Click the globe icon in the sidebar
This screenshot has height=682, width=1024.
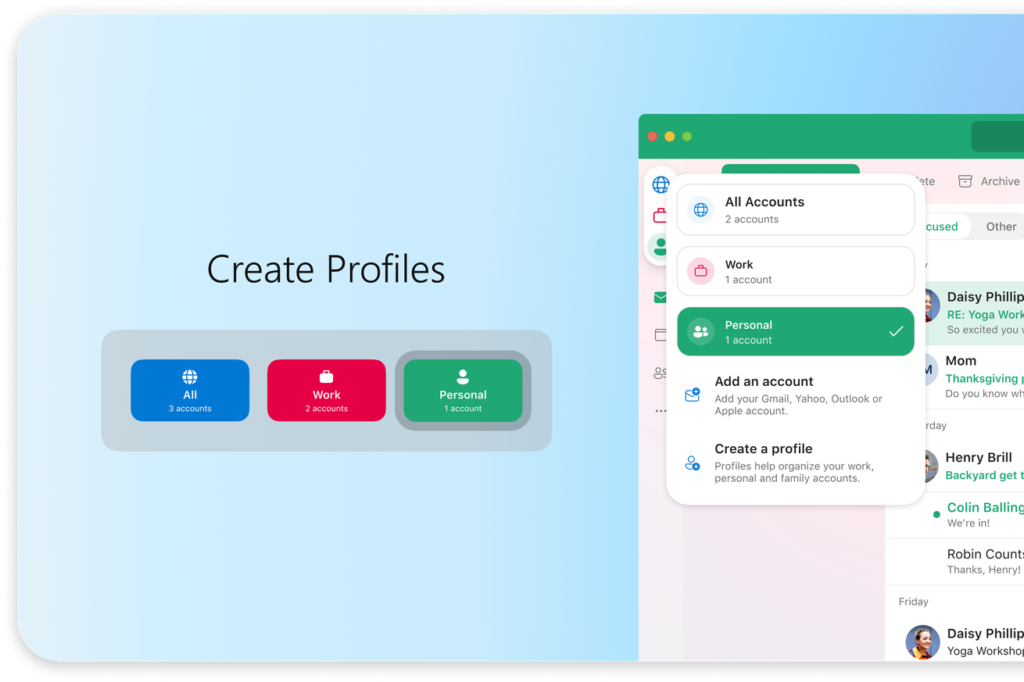tap(660, 185)
